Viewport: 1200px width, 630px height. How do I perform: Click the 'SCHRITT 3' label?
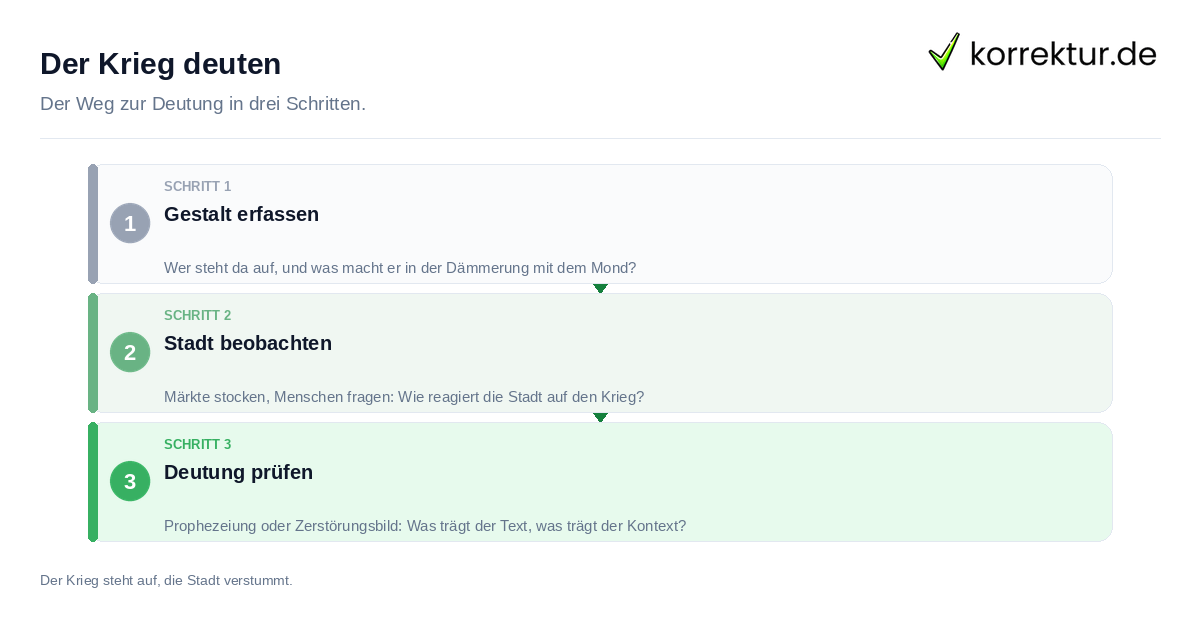tap(198, 445)
